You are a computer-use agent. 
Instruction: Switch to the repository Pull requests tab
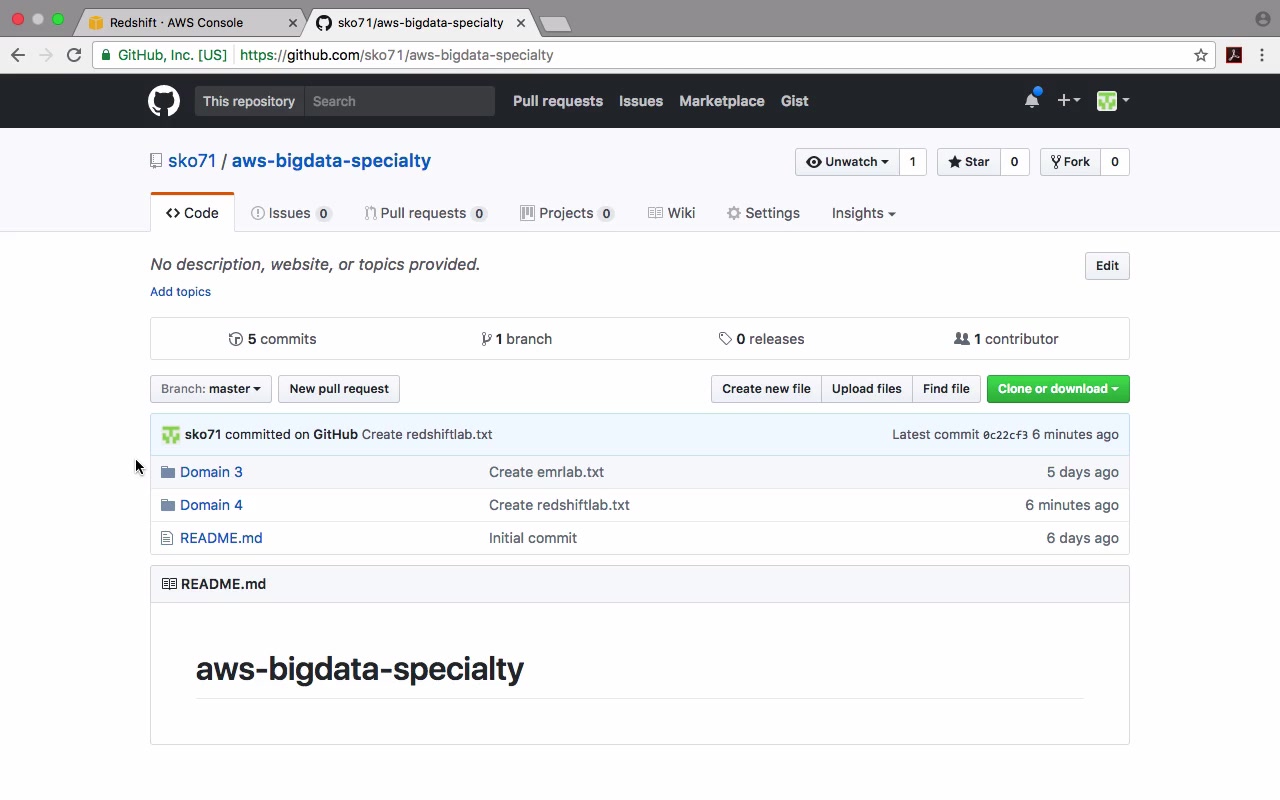(425, 213)
